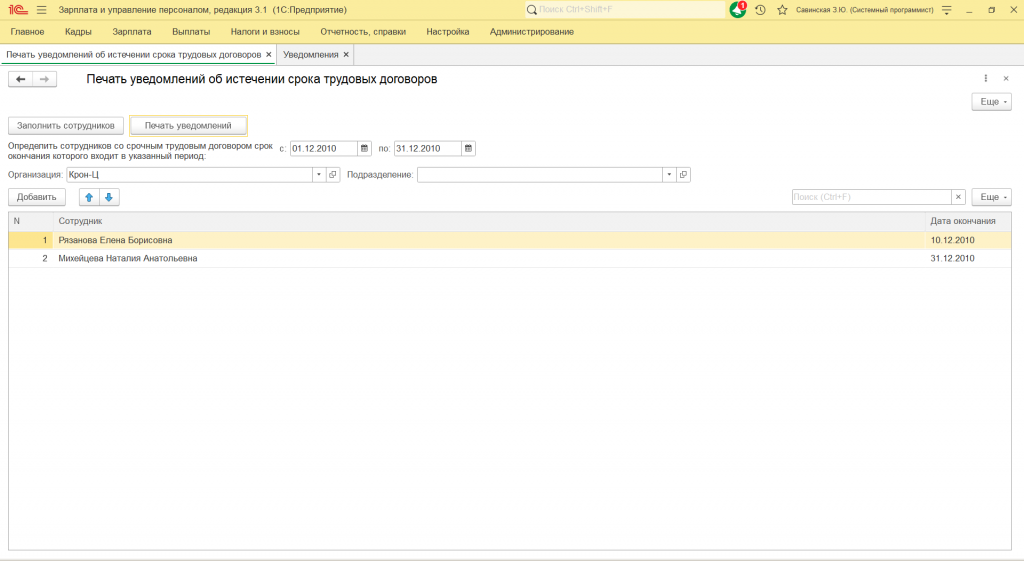The width and height of the screenshot is (1024, 561).
Task: Open the Настройка menu
Action: click(x=448, y=31)
